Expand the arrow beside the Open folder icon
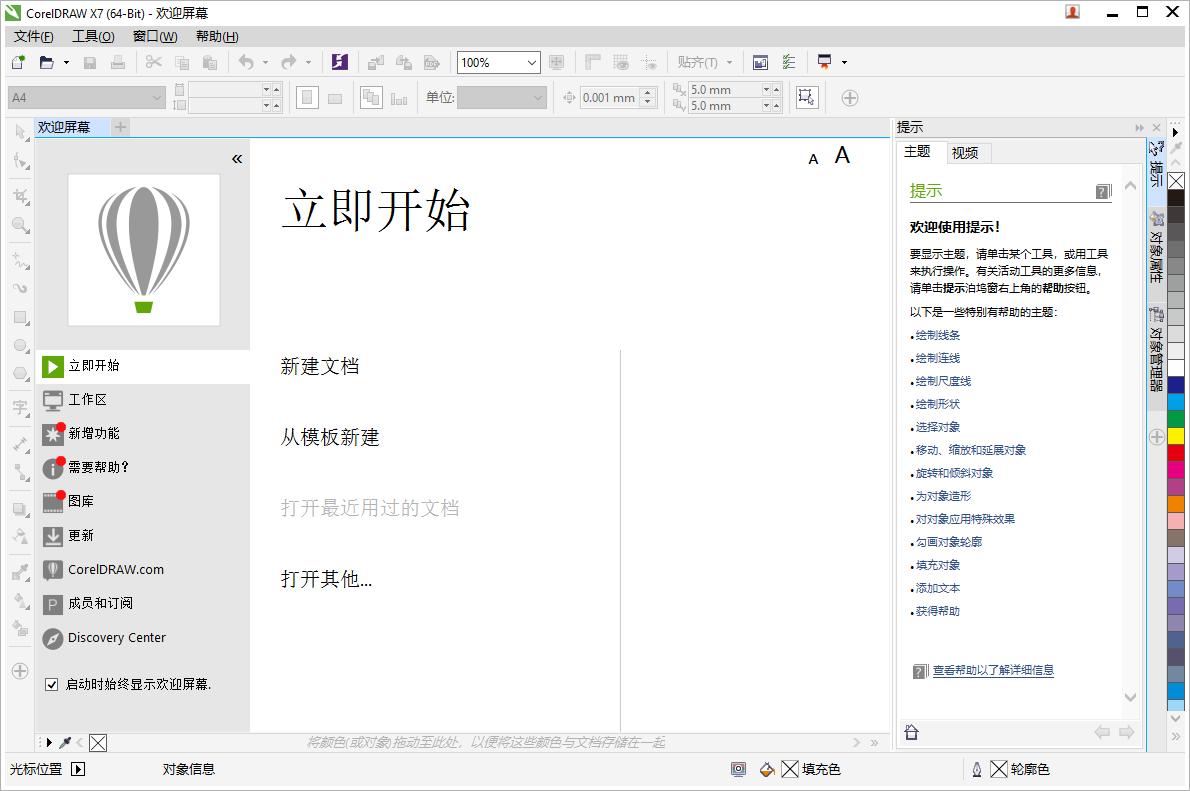1190x791 pixels. (x=66, y=63)
